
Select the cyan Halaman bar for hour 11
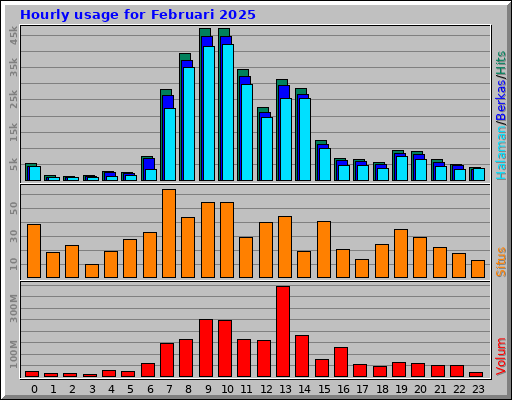tap(247, 132)
